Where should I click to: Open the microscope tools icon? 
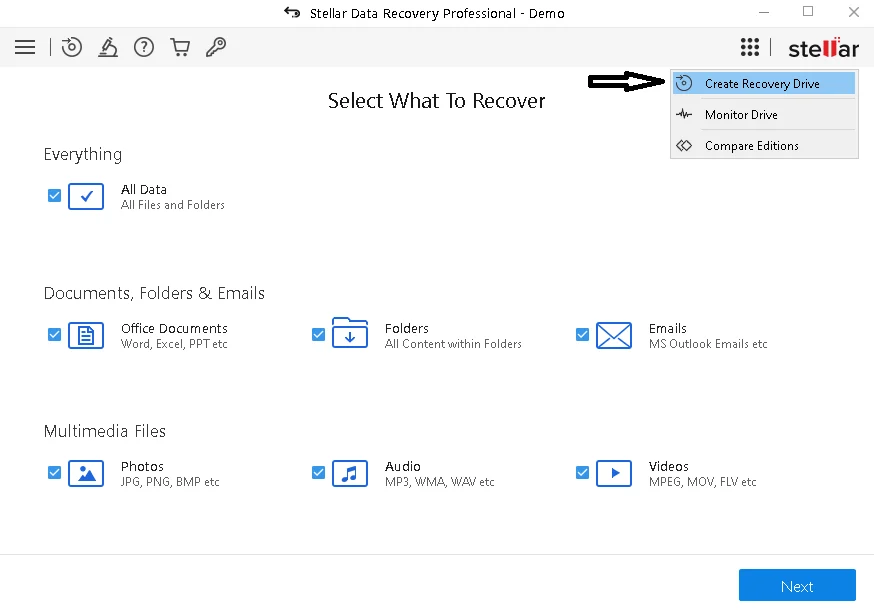point(108,47)
